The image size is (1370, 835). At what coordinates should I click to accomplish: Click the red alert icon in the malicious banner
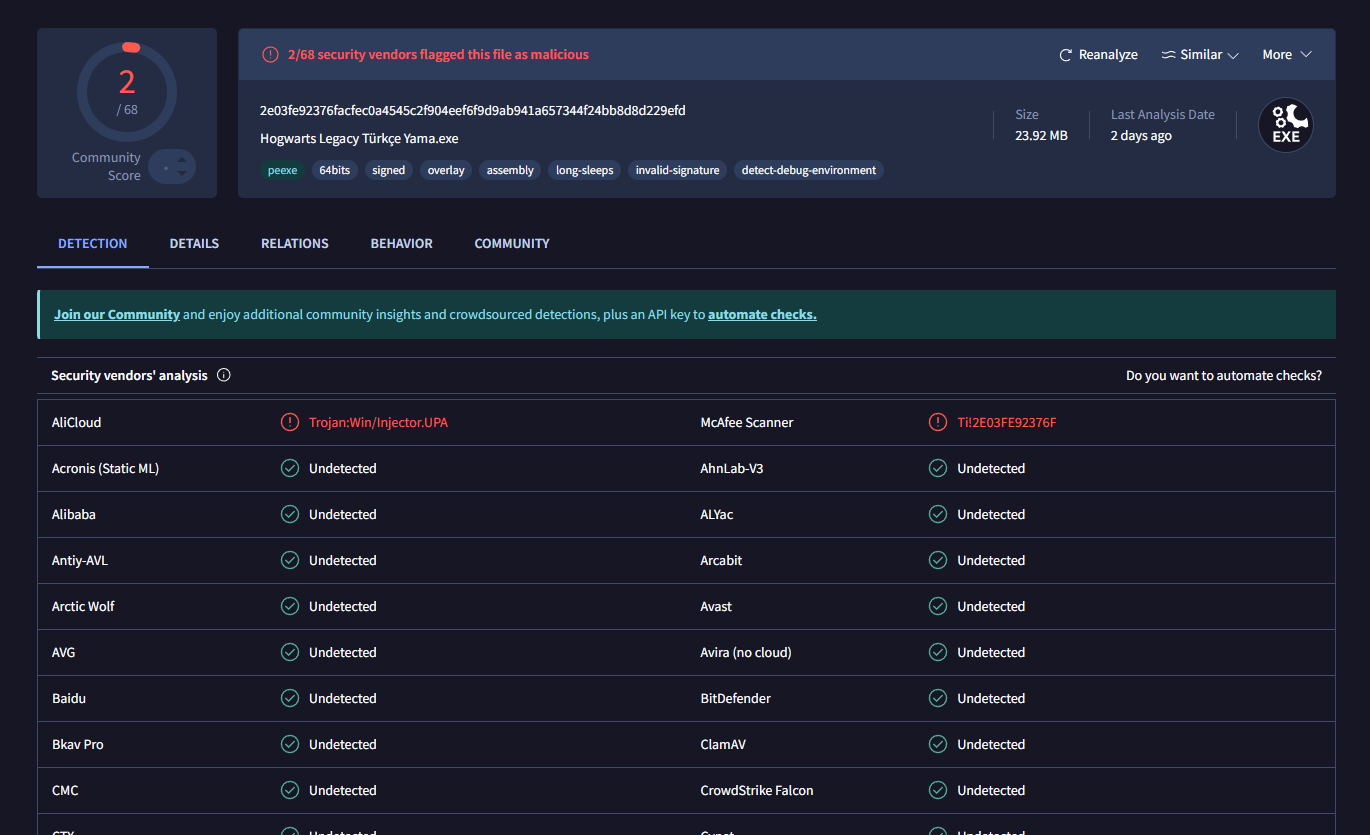click(270, 55)
